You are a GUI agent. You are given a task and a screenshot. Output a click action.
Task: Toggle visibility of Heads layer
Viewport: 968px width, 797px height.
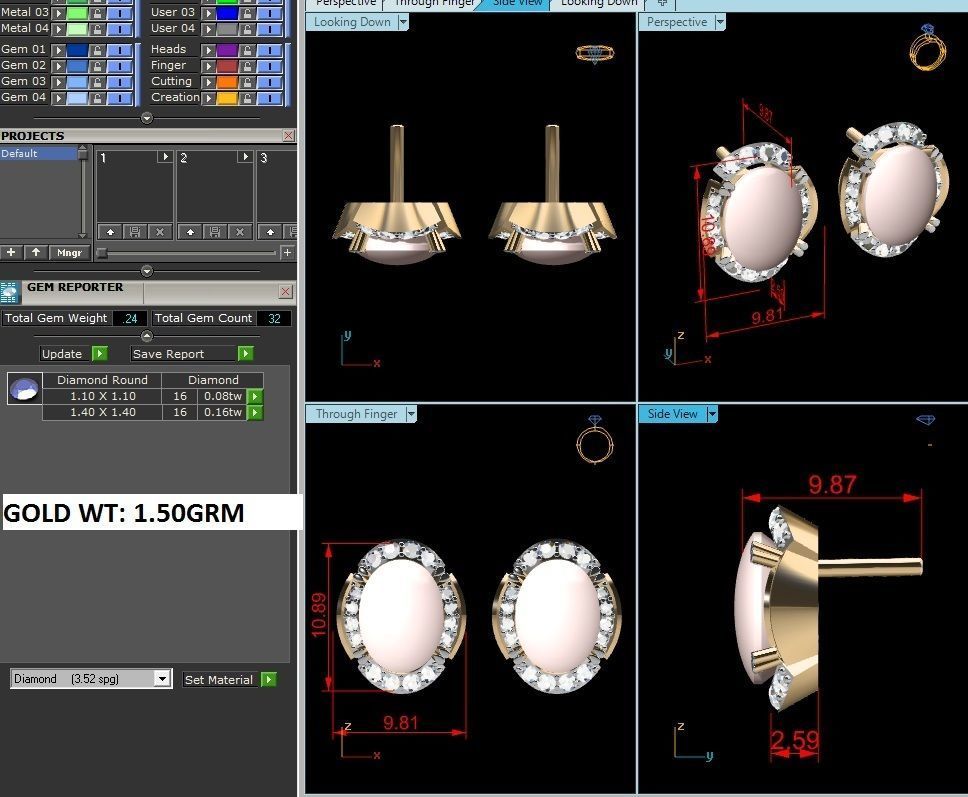point(270,49)
